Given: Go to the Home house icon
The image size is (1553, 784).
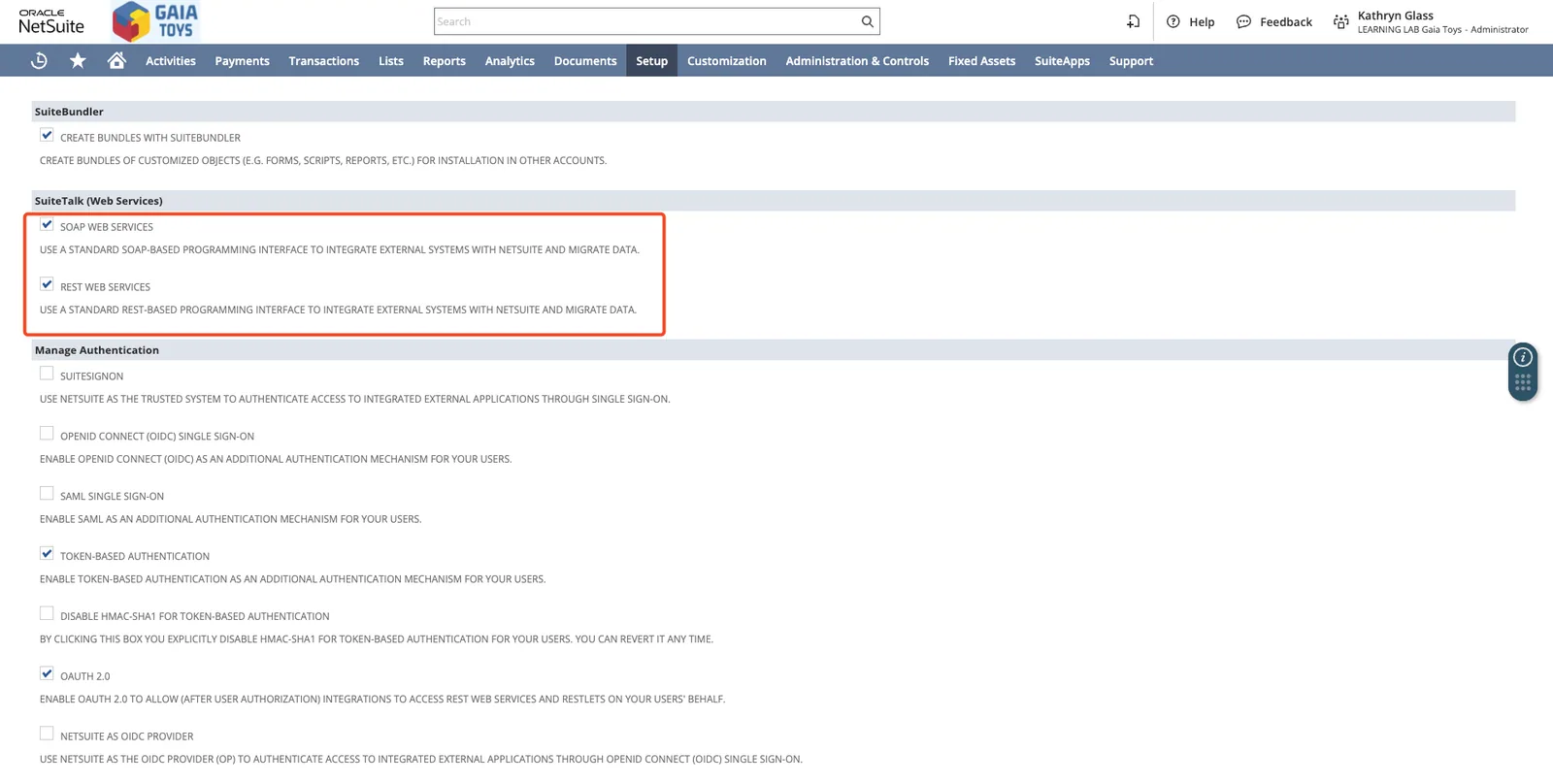Looking at the screenshot, I should tap(116, 60).
